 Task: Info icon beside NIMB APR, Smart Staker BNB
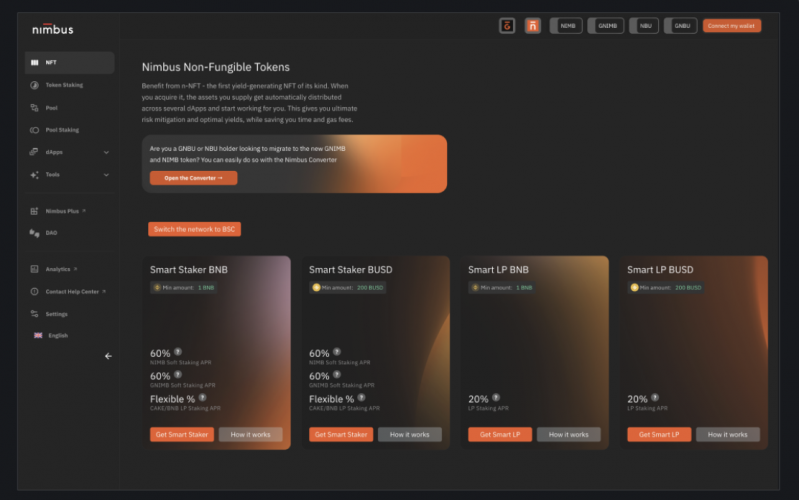pos(178,352)
